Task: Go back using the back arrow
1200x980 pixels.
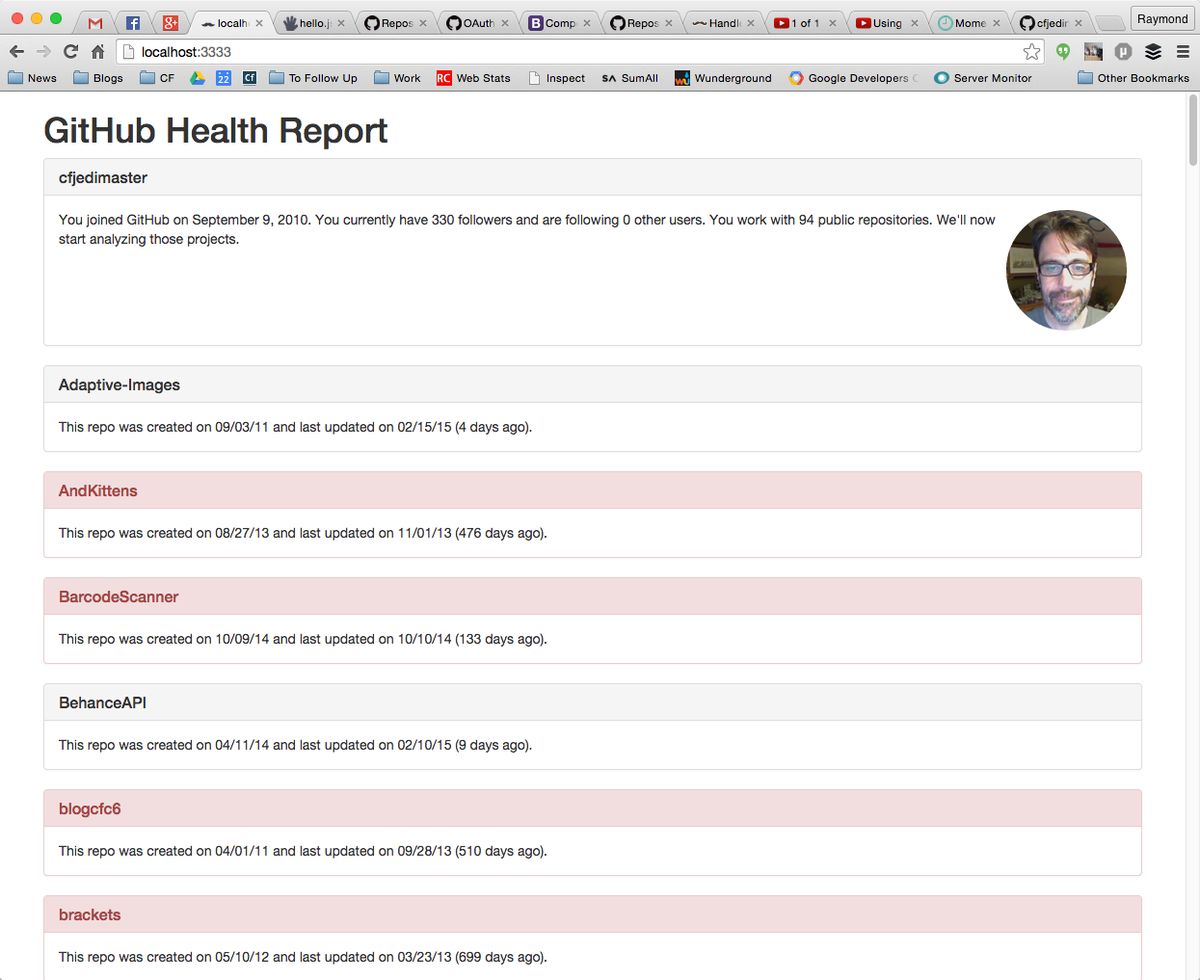Action: 17,52
